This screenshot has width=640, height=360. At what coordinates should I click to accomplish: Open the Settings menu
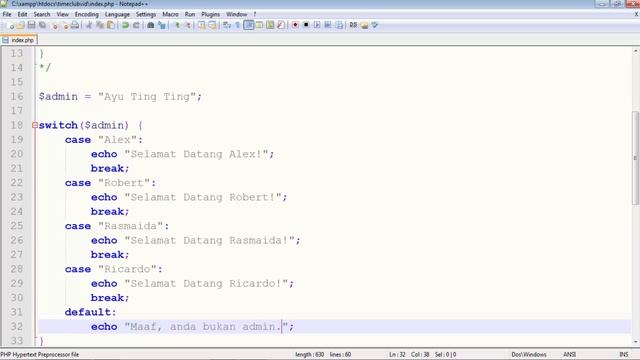(146, 14)
